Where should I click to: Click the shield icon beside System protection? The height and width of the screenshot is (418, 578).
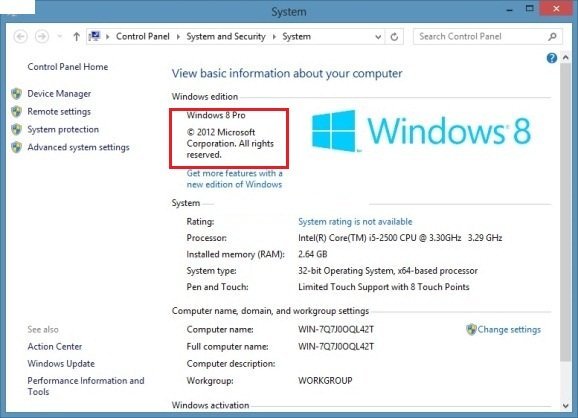16,129
